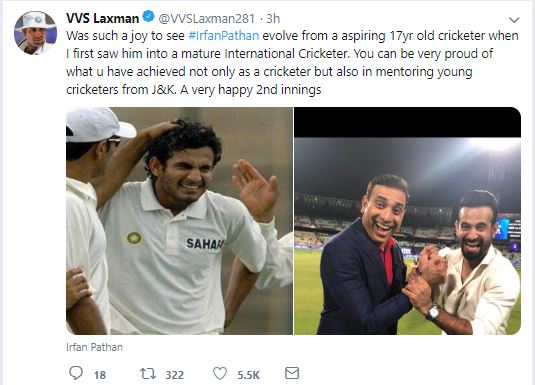Viewport: 535px width, 385px height.
Task: Open the @VVSLaxman281 handle link
Action: pos(207,18)
